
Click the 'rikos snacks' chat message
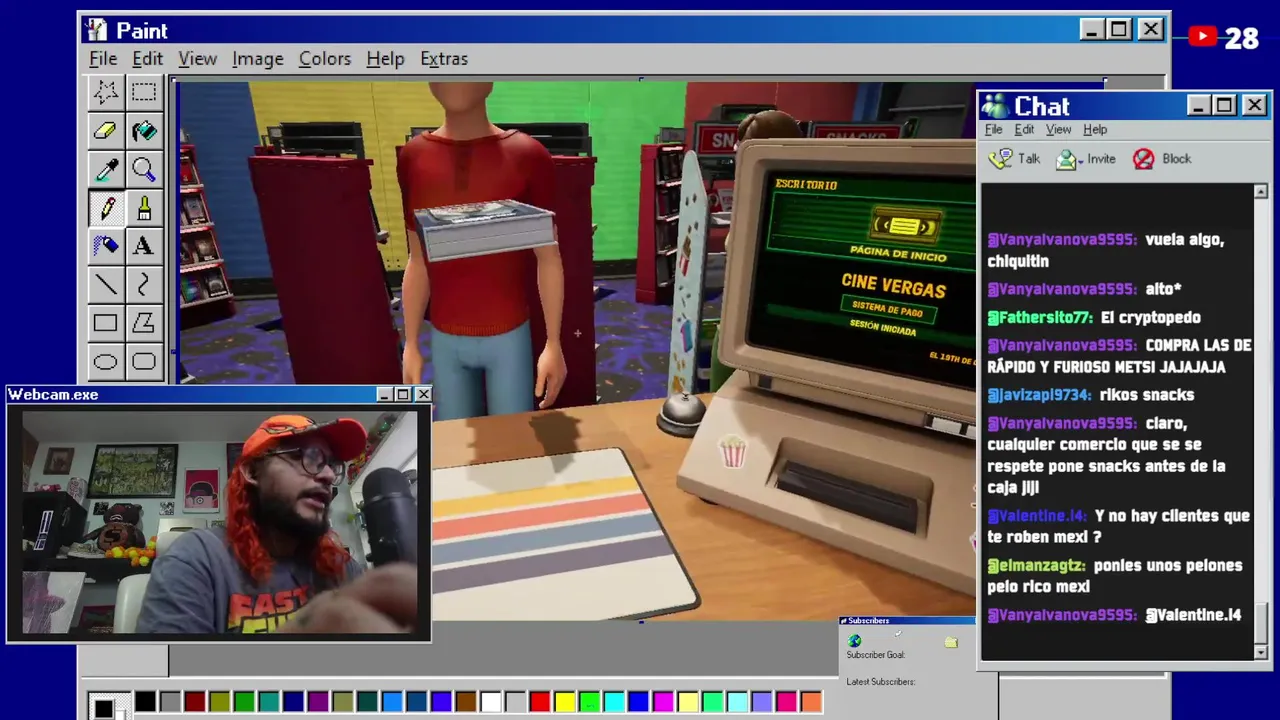1146,395
